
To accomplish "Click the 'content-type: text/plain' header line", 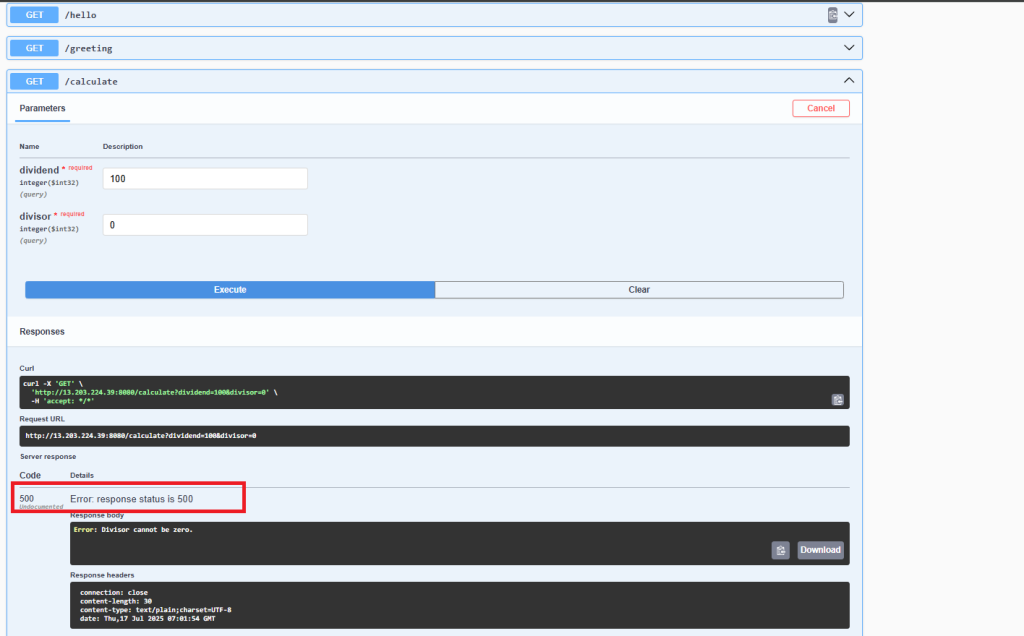I will coord(155,610).
